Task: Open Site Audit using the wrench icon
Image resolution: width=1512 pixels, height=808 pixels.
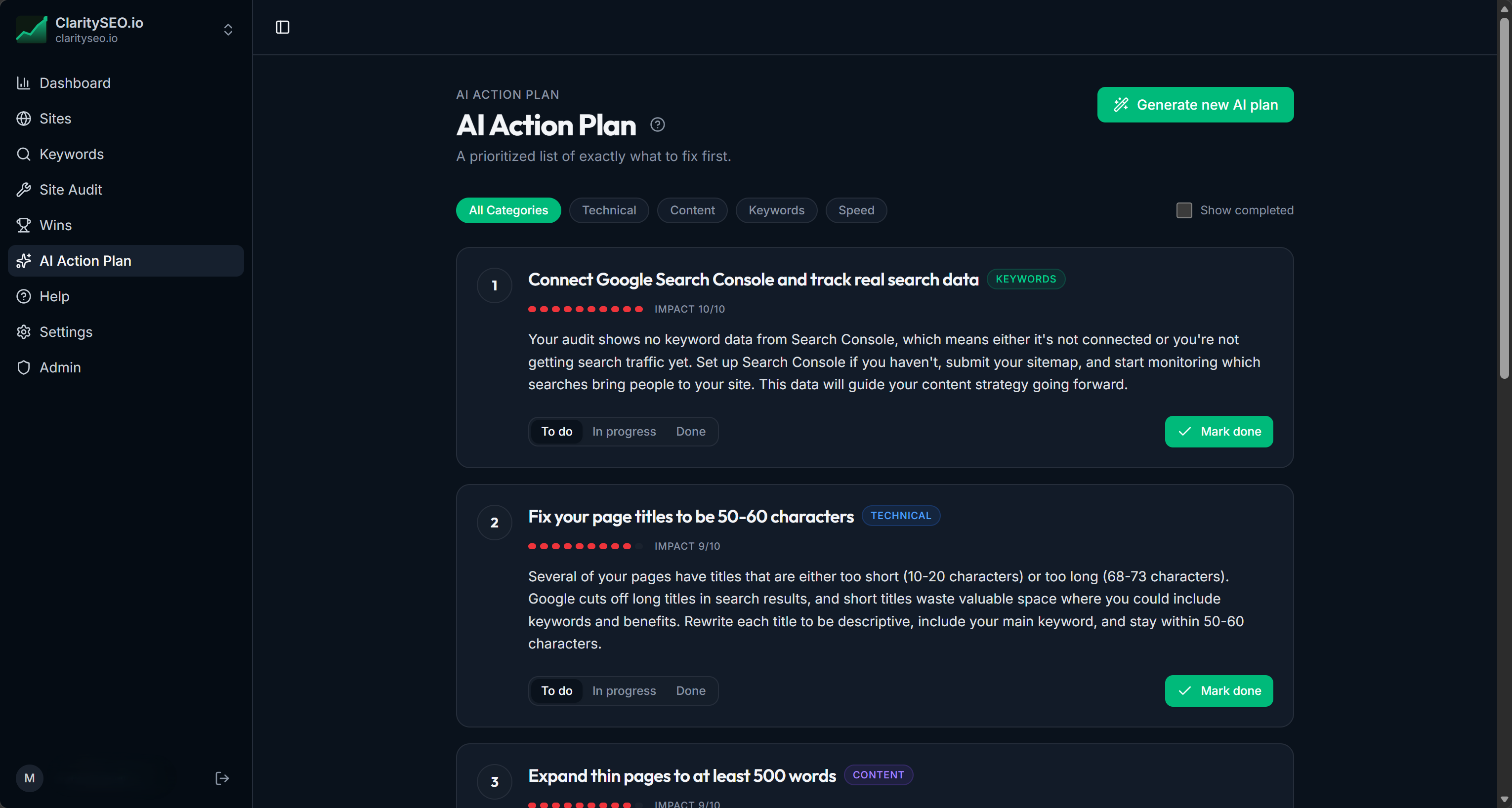Action: pos(24,190)
